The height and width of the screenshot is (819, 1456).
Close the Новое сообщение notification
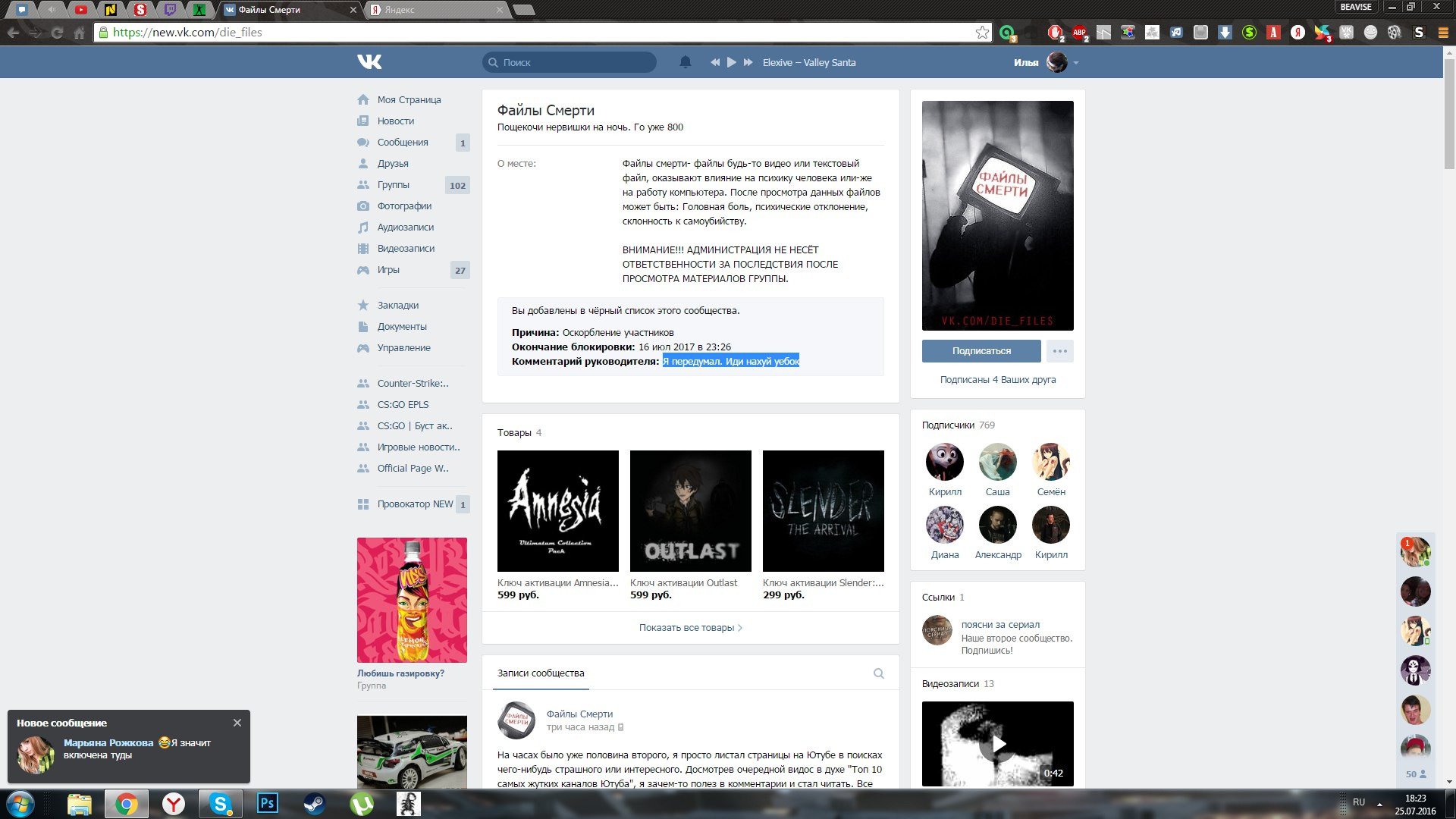[237, 723]
